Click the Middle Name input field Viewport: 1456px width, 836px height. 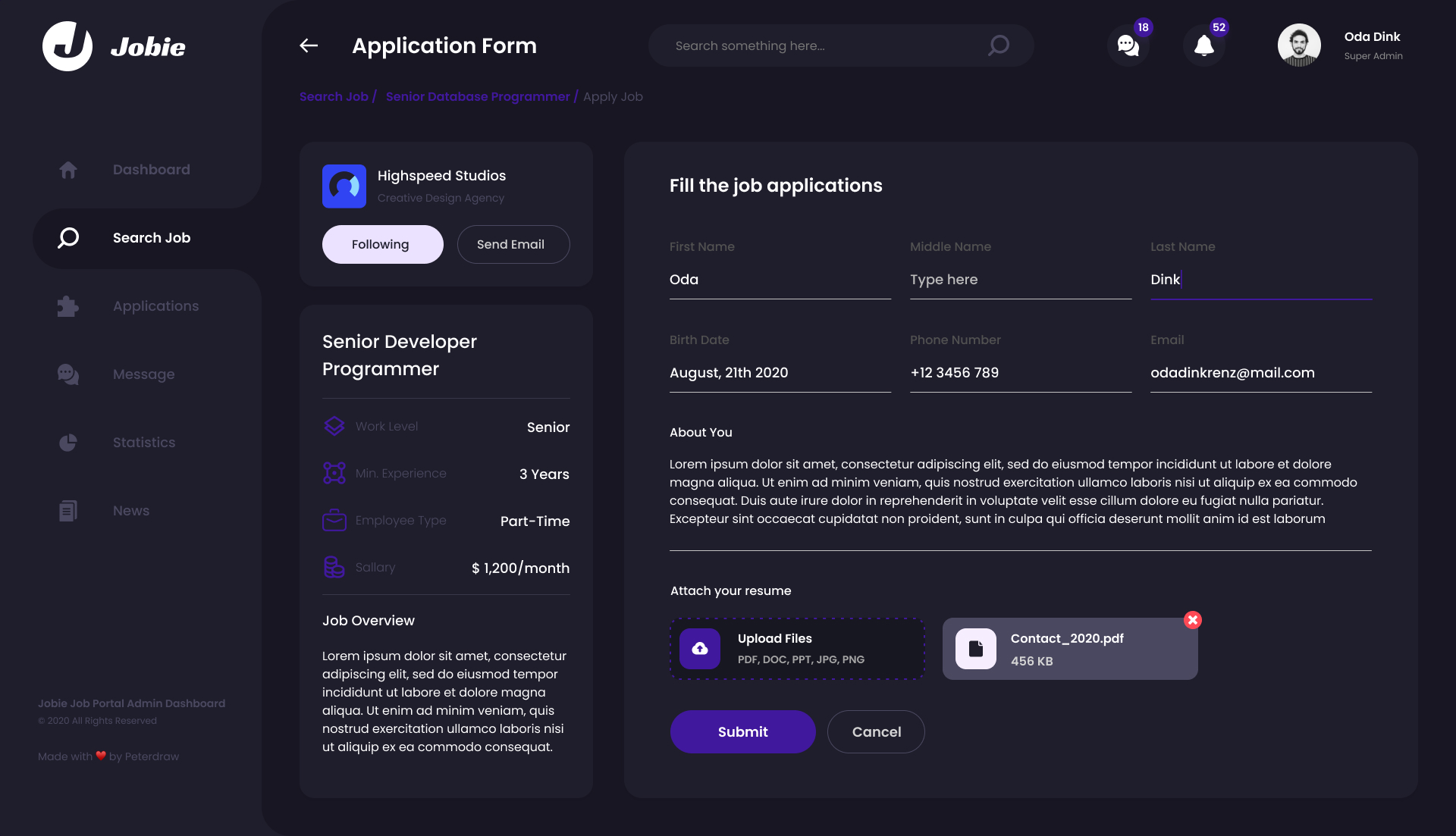pyautogui.click(x=1020, y=280)
